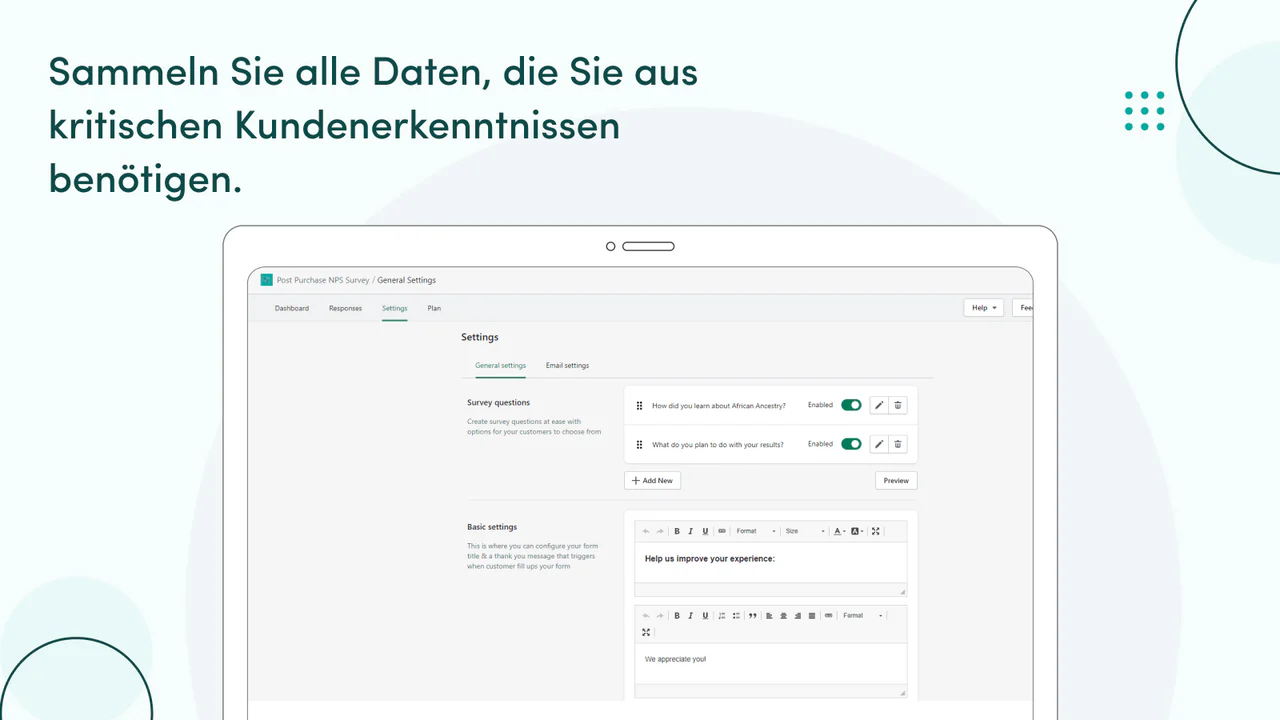
Task: Apply italic in the form title editor
Action: tap(691, 531)
